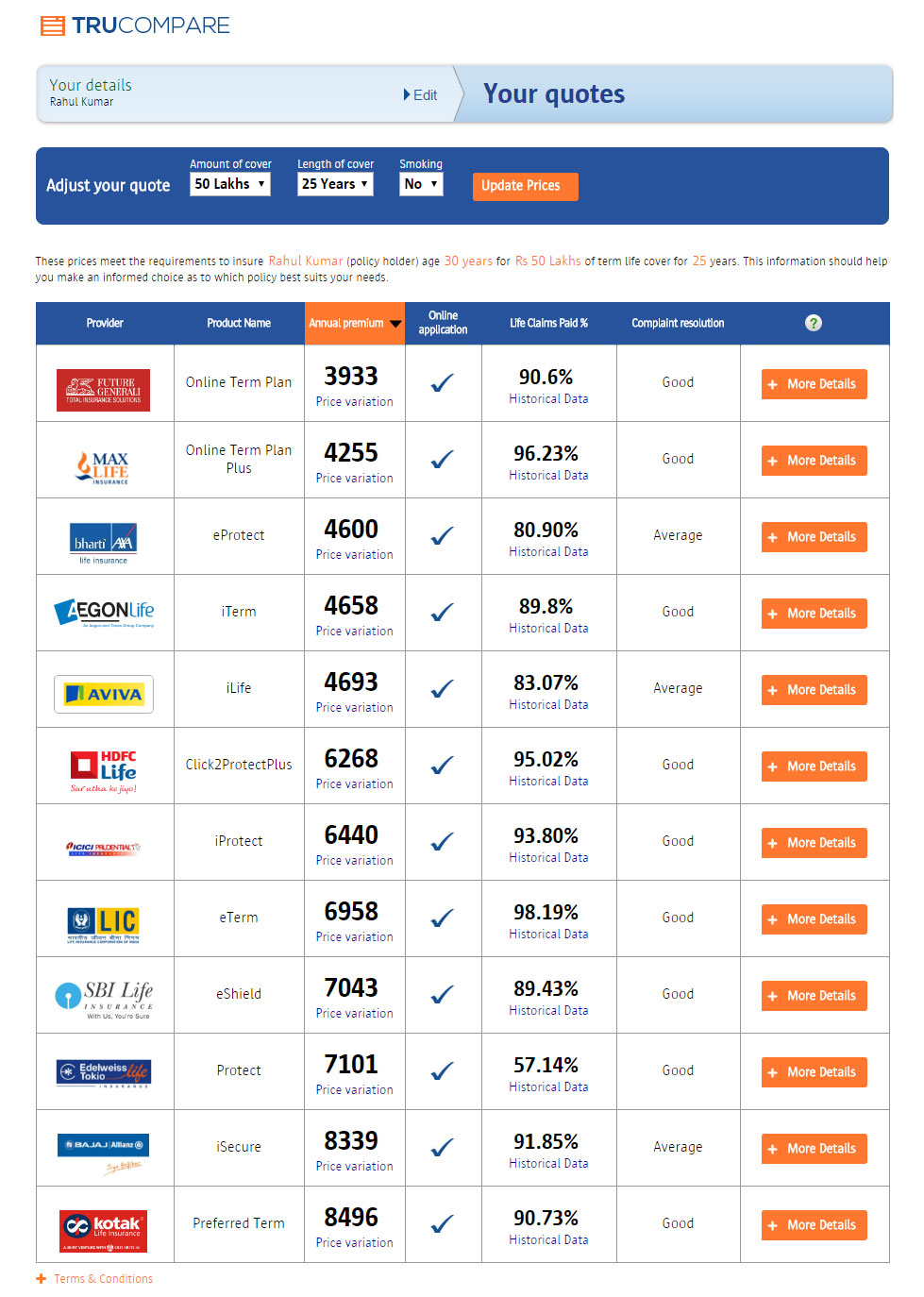Open the Amount of cover dropdown
The width and height of the screenshot is (924, 1297).
coord(230,184)
